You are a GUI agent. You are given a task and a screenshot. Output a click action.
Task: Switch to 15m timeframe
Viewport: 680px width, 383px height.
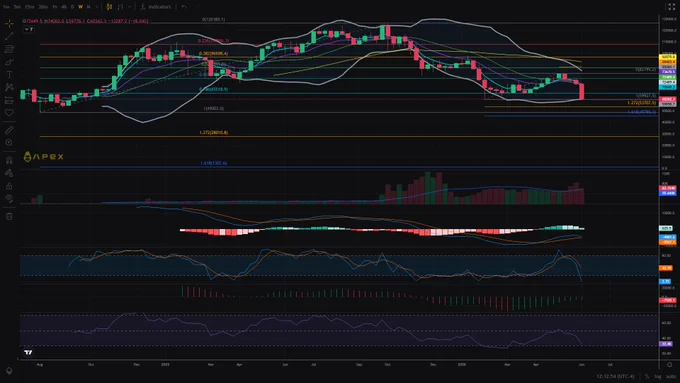(29, 7)
